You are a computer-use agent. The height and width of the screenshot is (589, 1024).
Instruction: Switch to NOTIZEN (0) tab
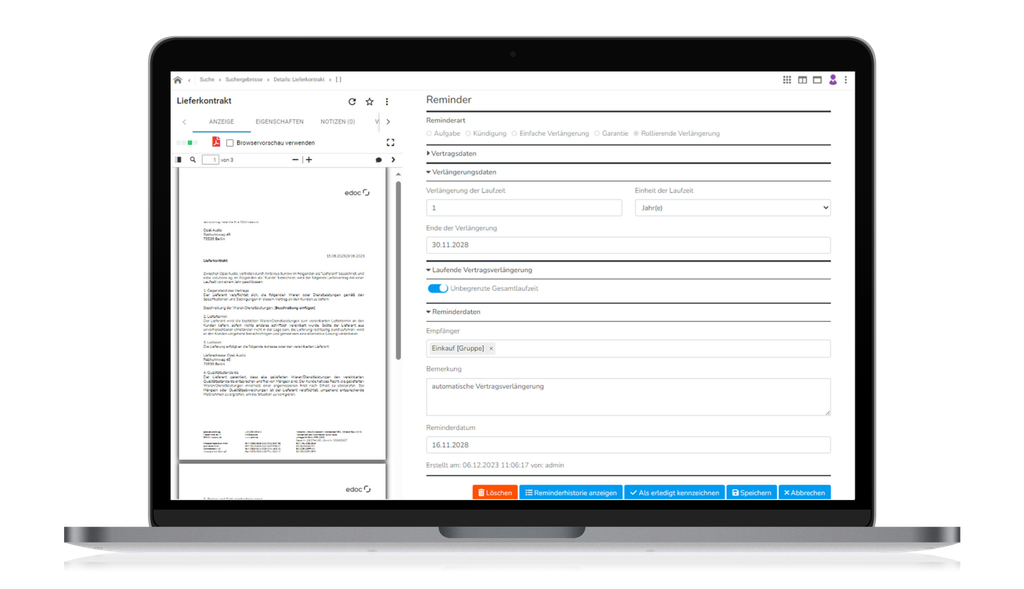tap(338, 122)
